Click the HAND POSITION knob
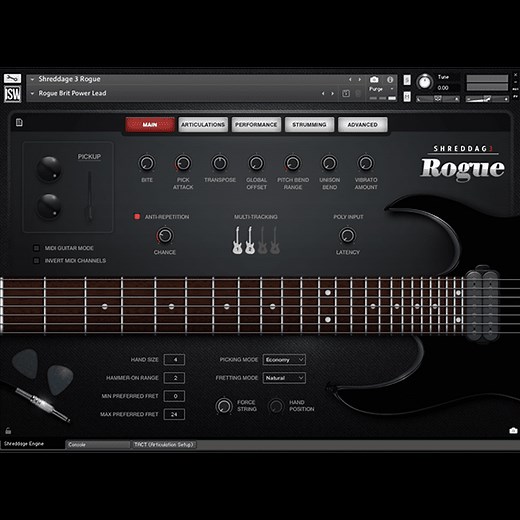 coord(276,406)
